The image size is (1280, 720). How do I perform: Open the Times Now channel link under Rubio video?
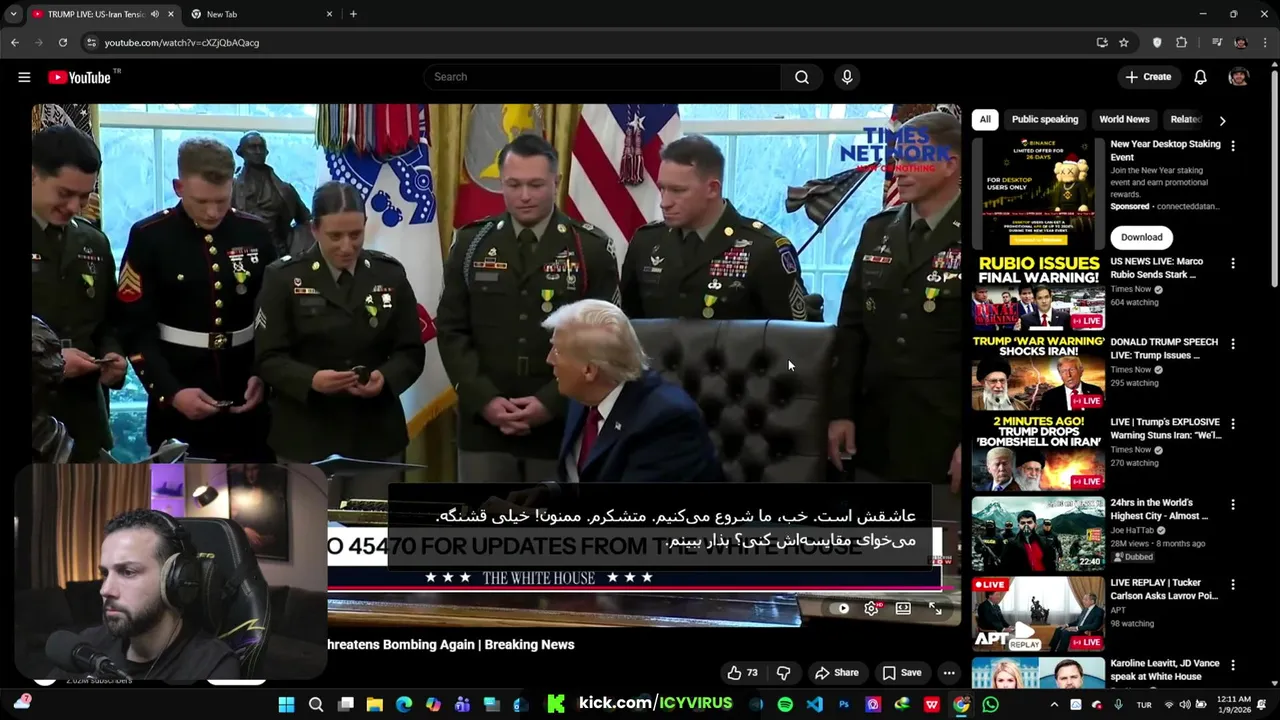click(1130, 289)
